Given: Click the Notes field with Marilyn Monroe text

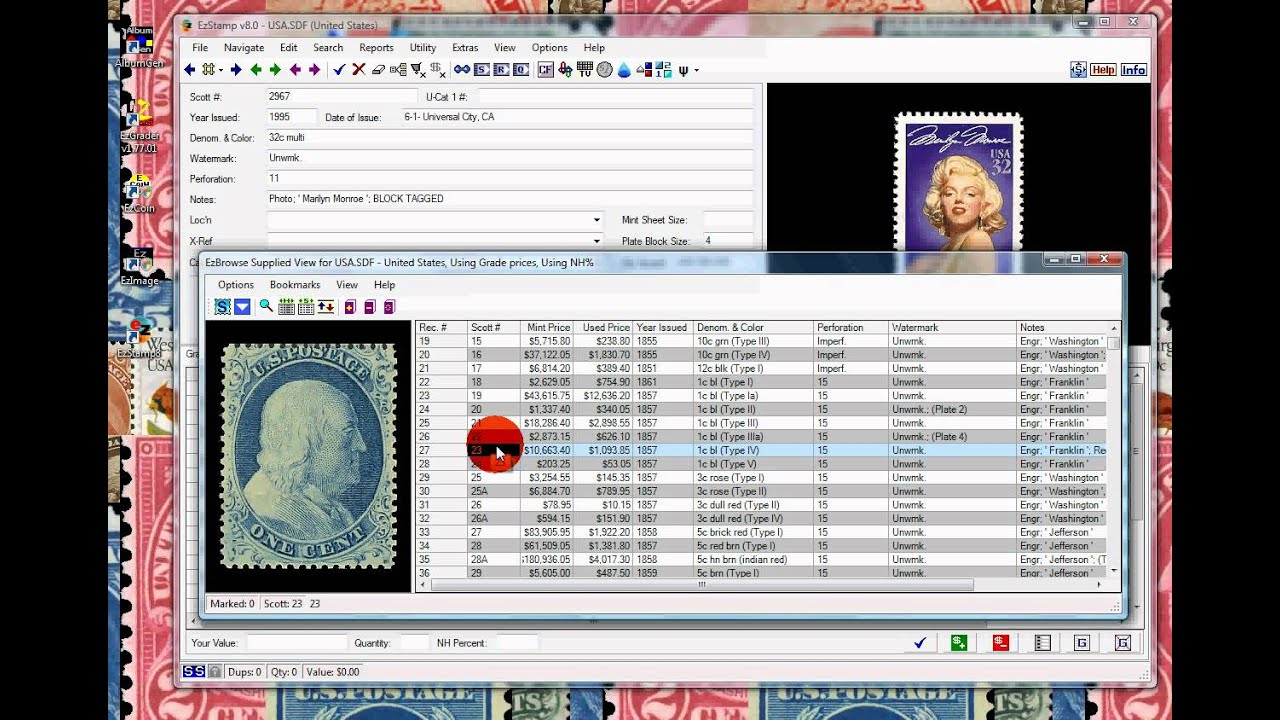Looking at the screenshot, I should pyautogui.click(x=509, y=199).
